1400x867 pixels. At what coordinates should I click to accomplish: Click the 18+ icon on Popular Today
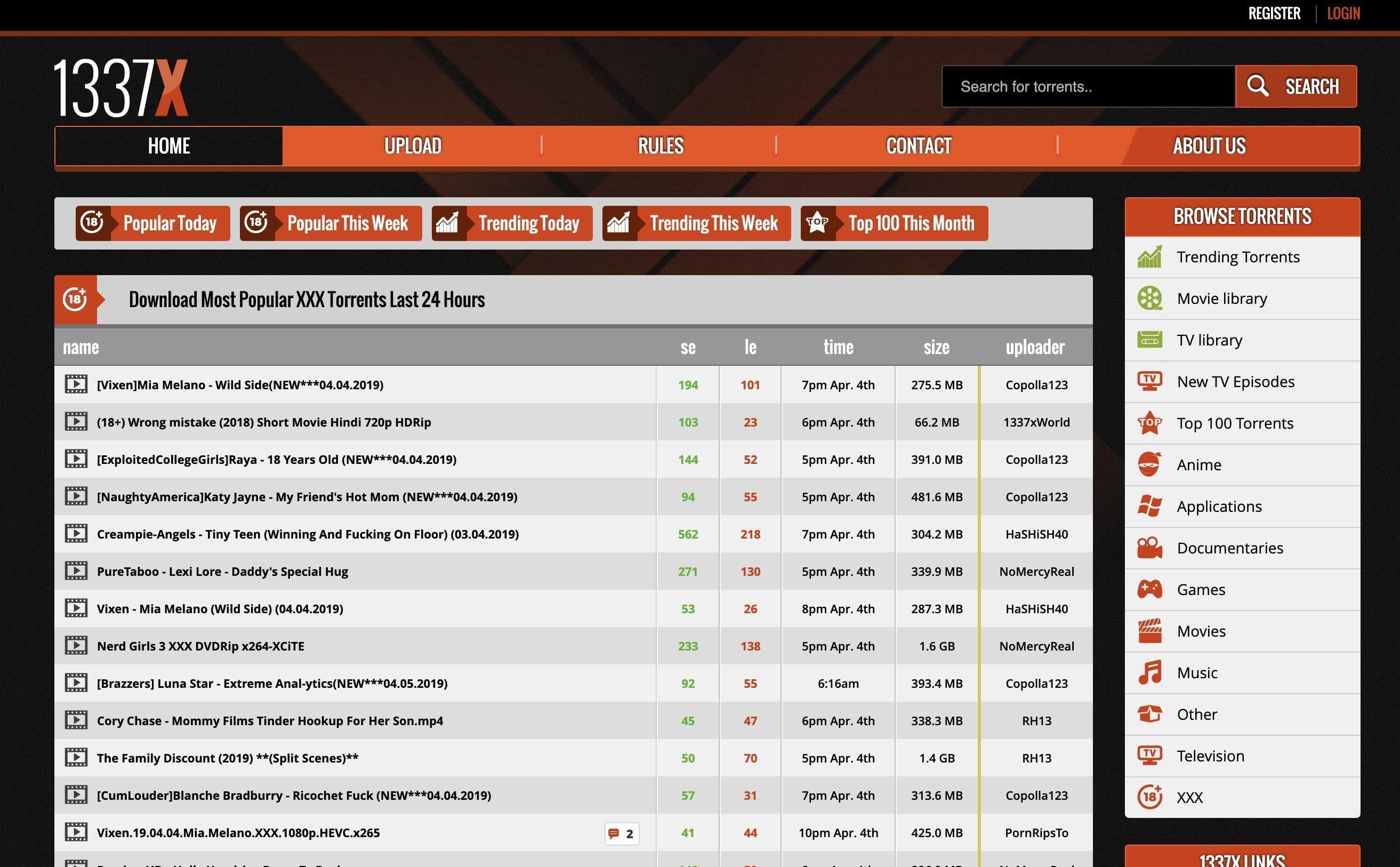click(x=92, y=222)
